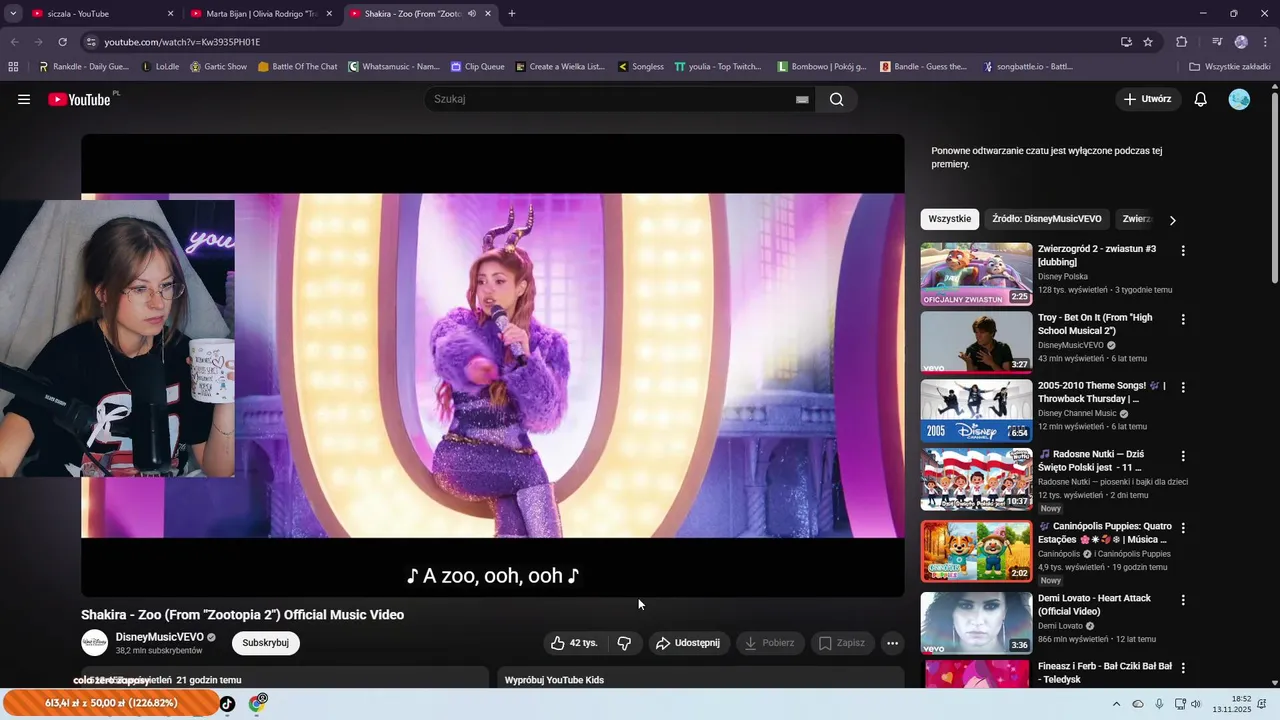Image resolution: width=1280 pixels, height=720 pixels.
Task: Go to the YouTube home logo
Action: 80,99
